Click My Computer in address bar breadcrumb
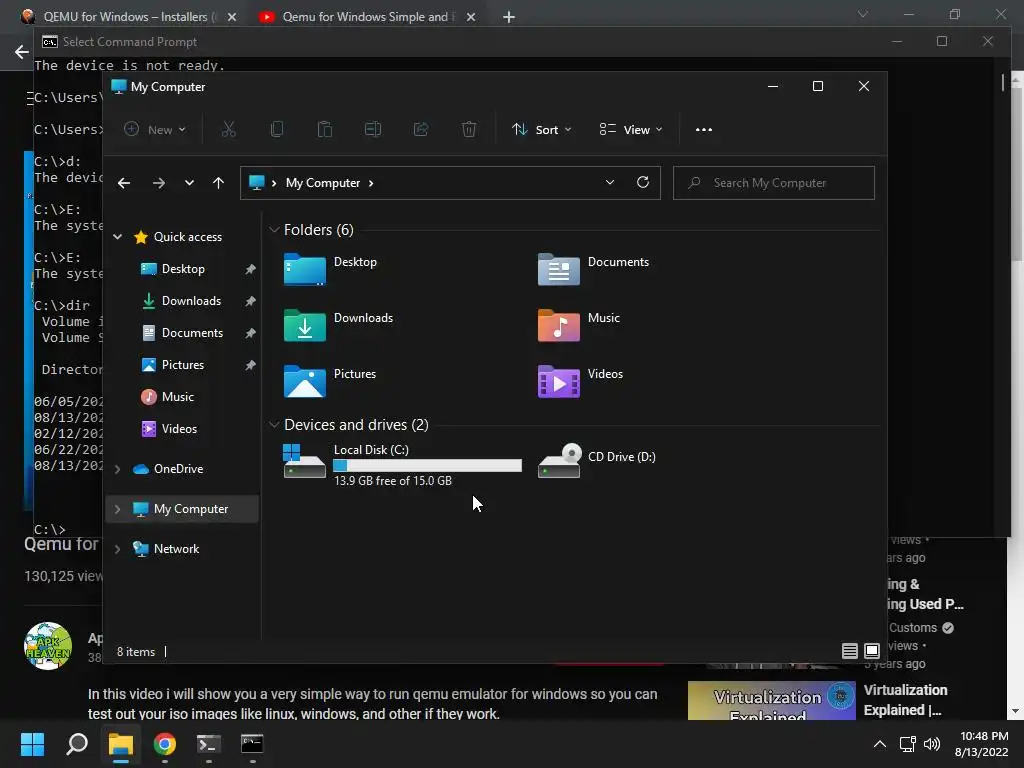 click(323, 183)
